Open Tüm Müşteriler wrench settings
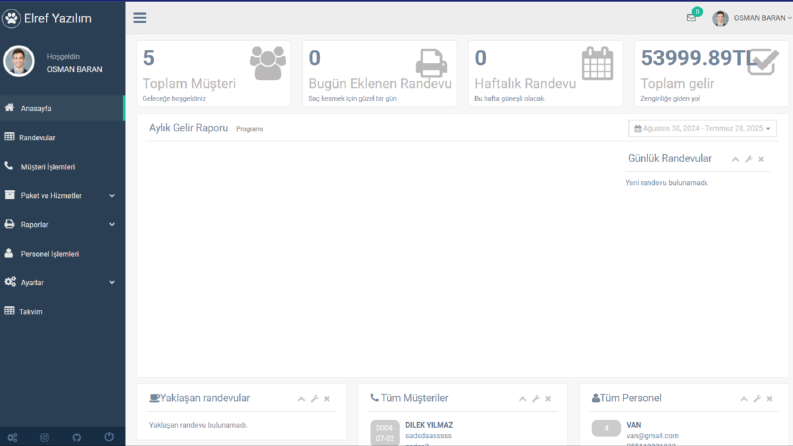Viewport: 793px width, 446px height. (x=536, y=399)
